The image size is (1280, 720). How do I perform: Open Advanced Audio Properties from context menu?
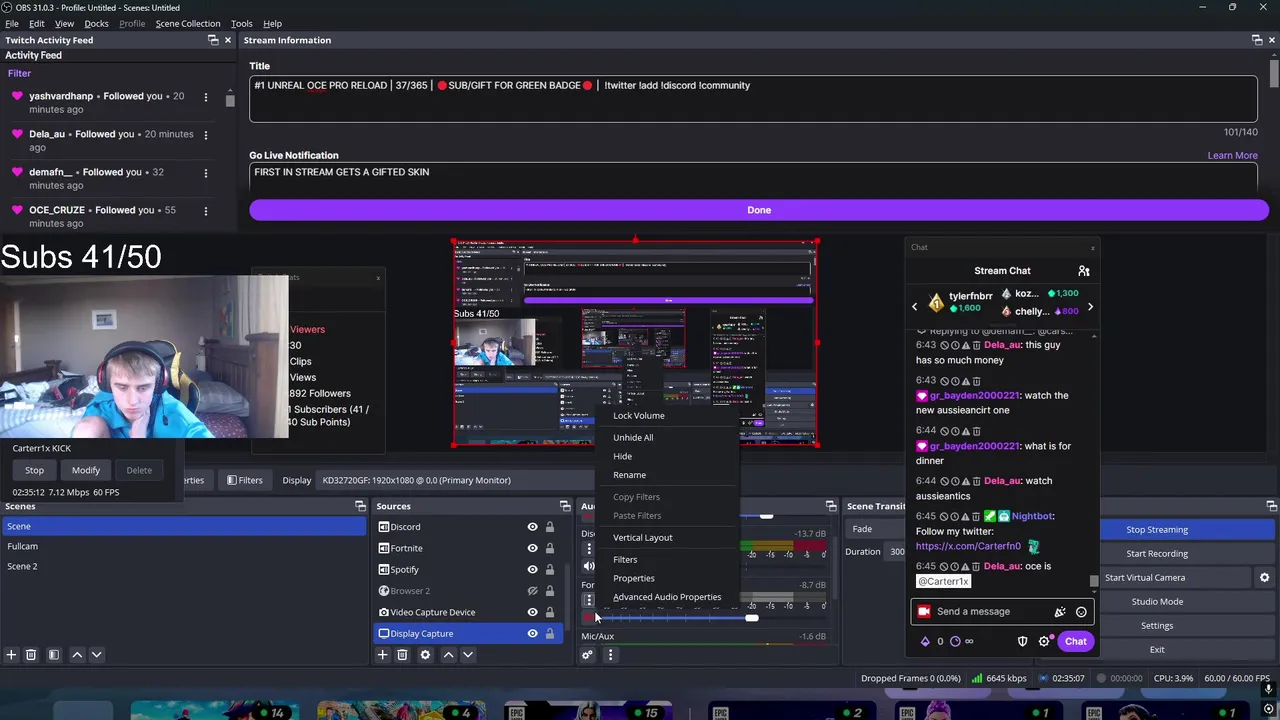[x=666, y=597]
